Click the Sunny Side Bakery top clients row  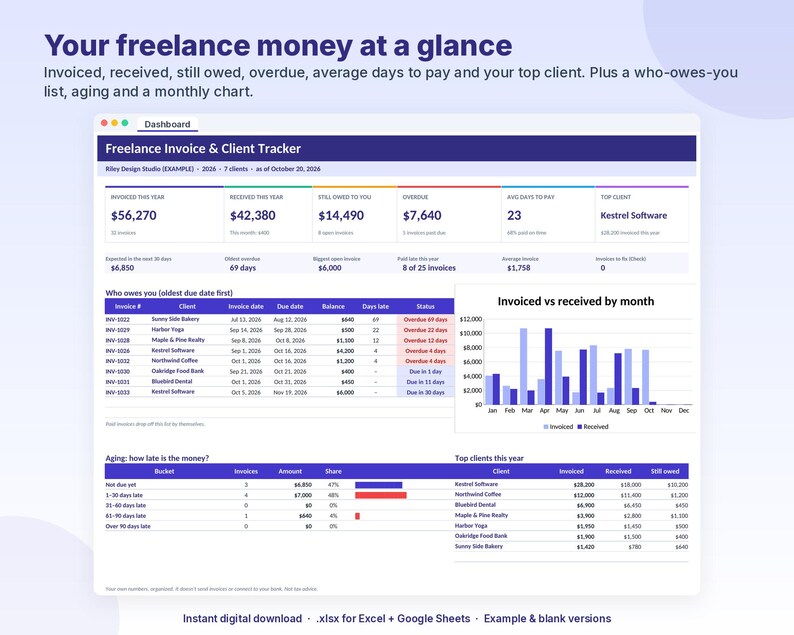[x=572, y=547]
